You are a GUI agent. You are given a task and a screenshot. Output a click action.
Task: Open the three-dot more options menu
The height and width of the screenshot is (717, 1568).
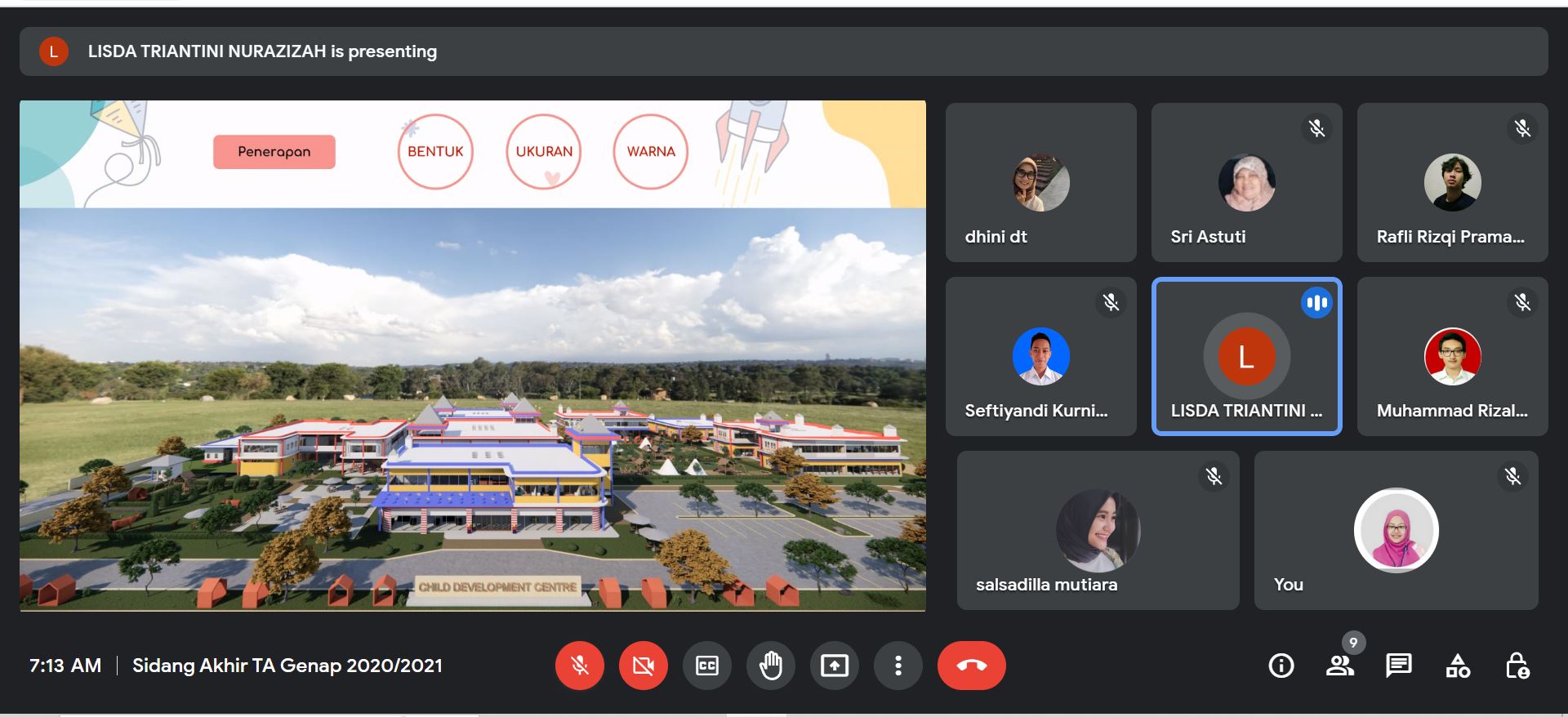click(x=898, y=666)
